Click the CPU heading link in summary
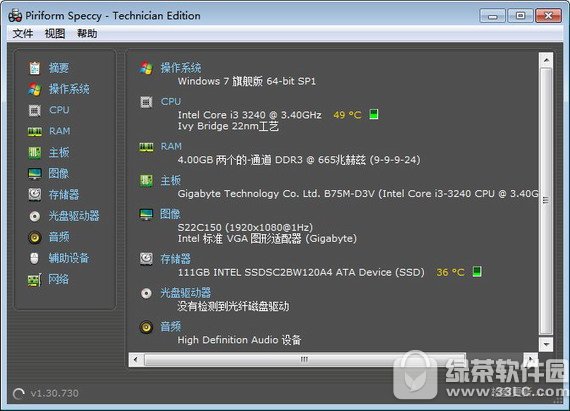 coord(171,101)
